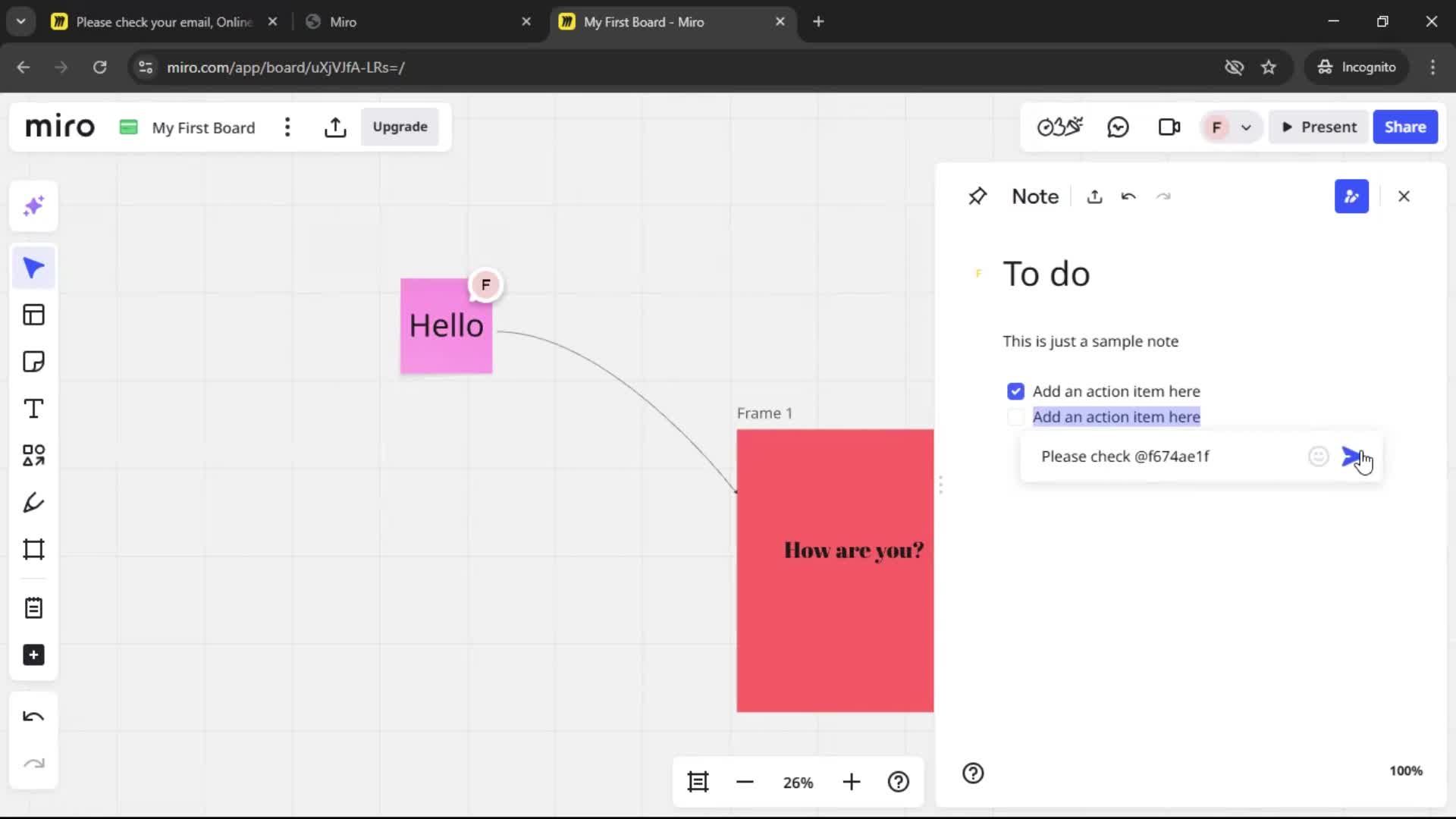Open board options three-dot menu
The image size is (1456, 819).
(x=287, y=127)
